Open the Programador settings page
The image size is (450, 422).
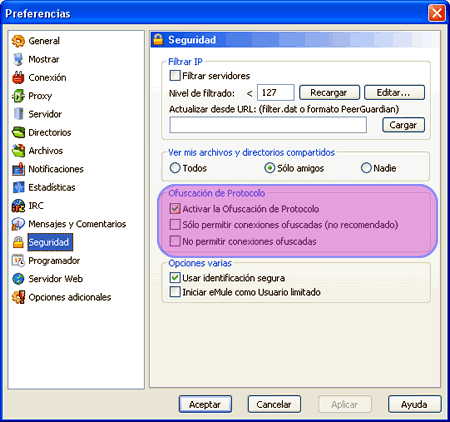(54, 261)
